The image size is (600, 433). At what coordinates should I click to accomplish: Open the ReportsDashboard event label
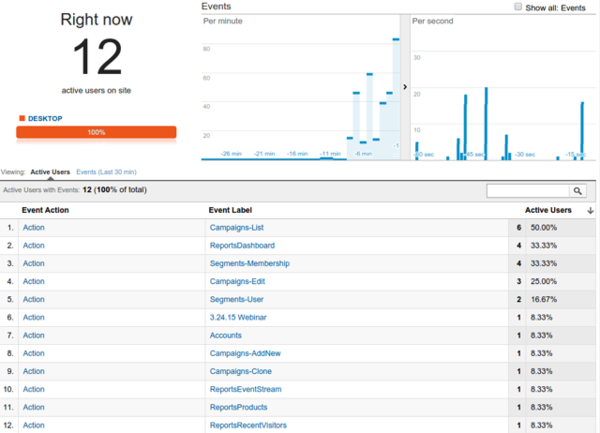tap(241, 245)
